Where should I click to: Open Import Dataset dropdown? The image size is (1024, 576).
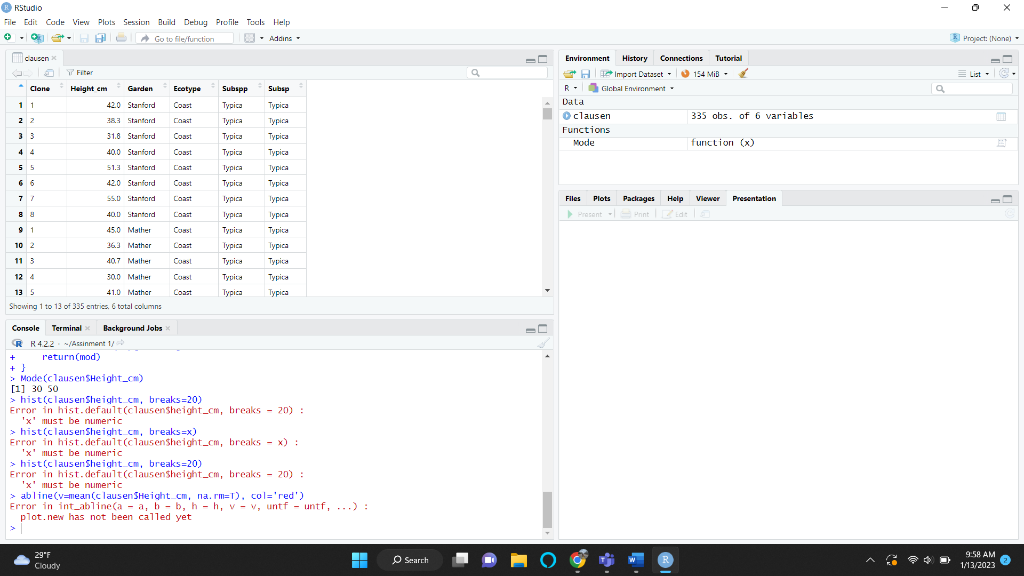click(635, 74)
